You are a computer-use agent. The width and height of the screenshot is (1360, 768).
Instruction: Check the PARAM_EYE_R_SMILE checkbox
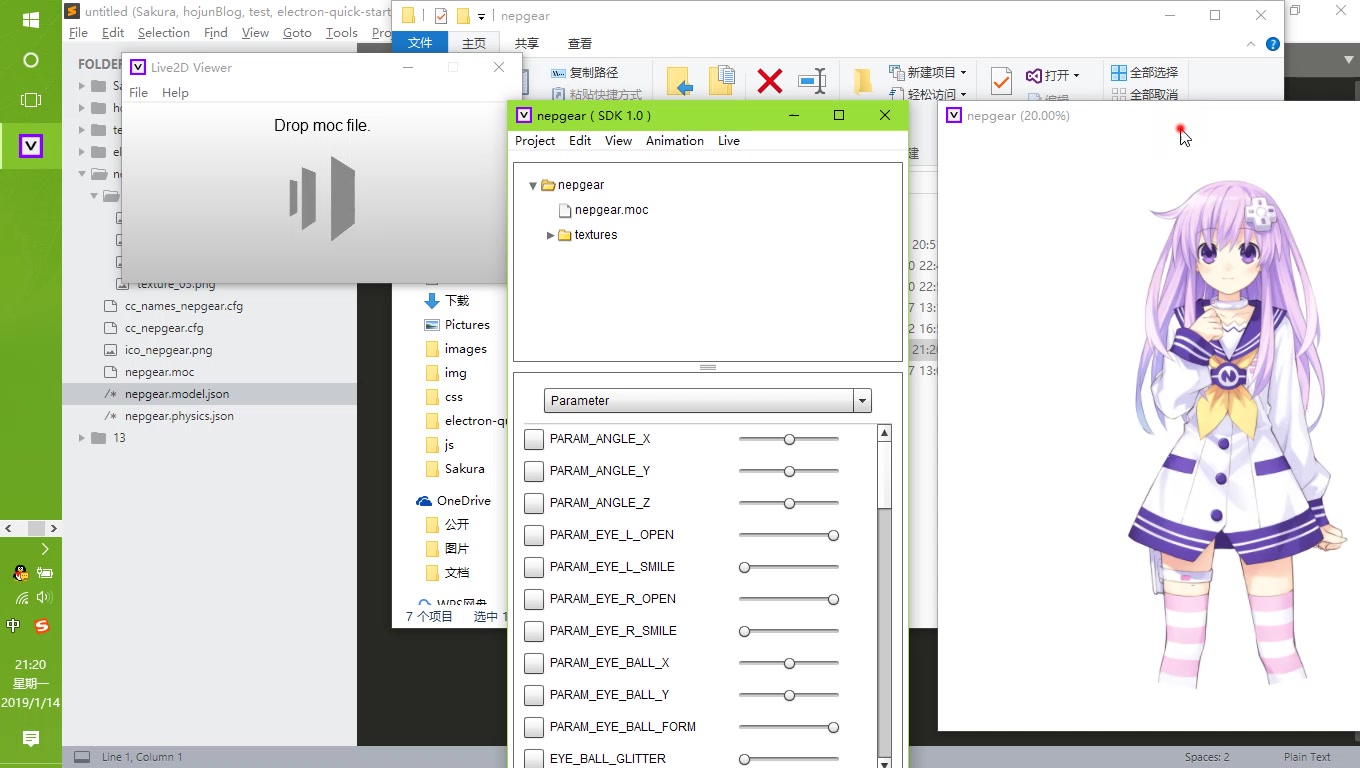coord(534,631)
